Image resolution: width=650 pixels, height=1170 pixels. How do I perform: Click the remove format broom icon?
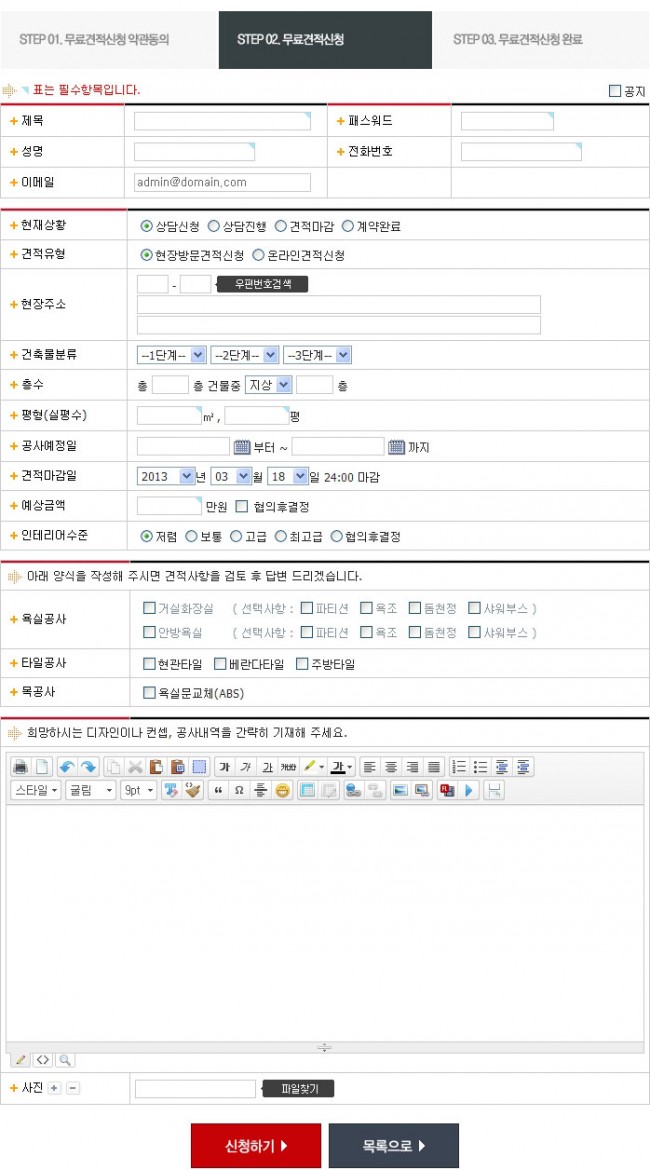click(193, 790)
